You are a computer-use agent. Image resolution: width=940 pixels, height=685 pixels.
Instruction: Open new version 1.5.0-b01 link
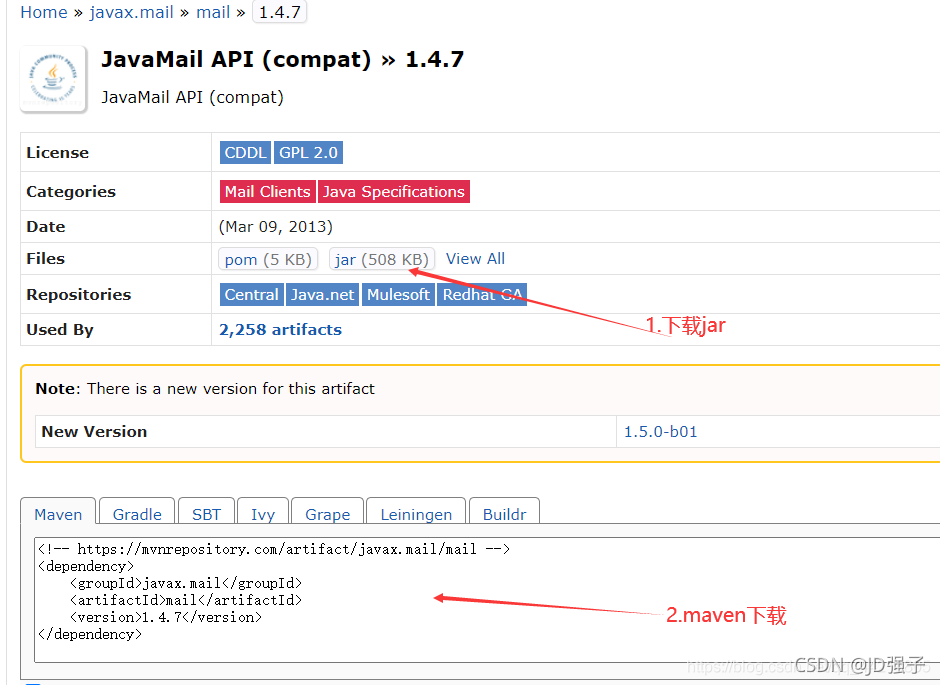[661, 431]
